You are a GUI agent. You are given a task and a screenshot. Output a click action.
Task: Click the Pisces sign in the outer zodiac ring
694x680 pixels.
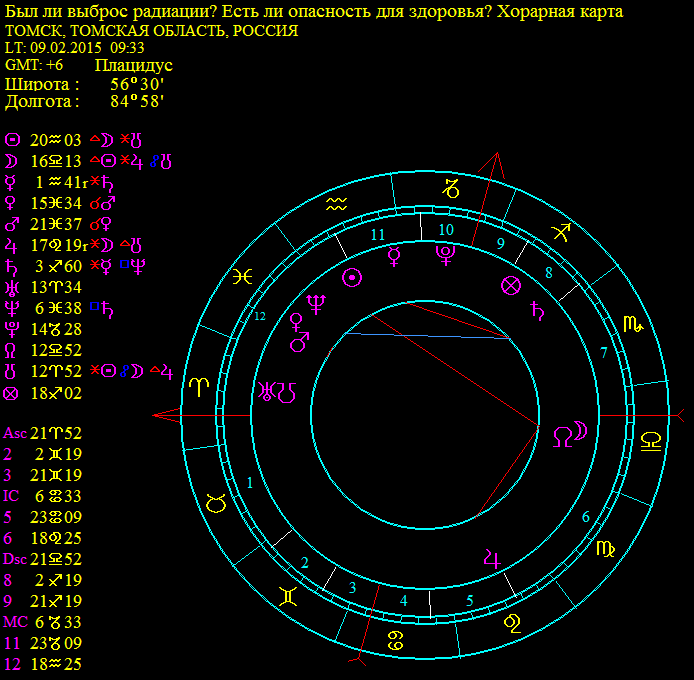(243, 277)
